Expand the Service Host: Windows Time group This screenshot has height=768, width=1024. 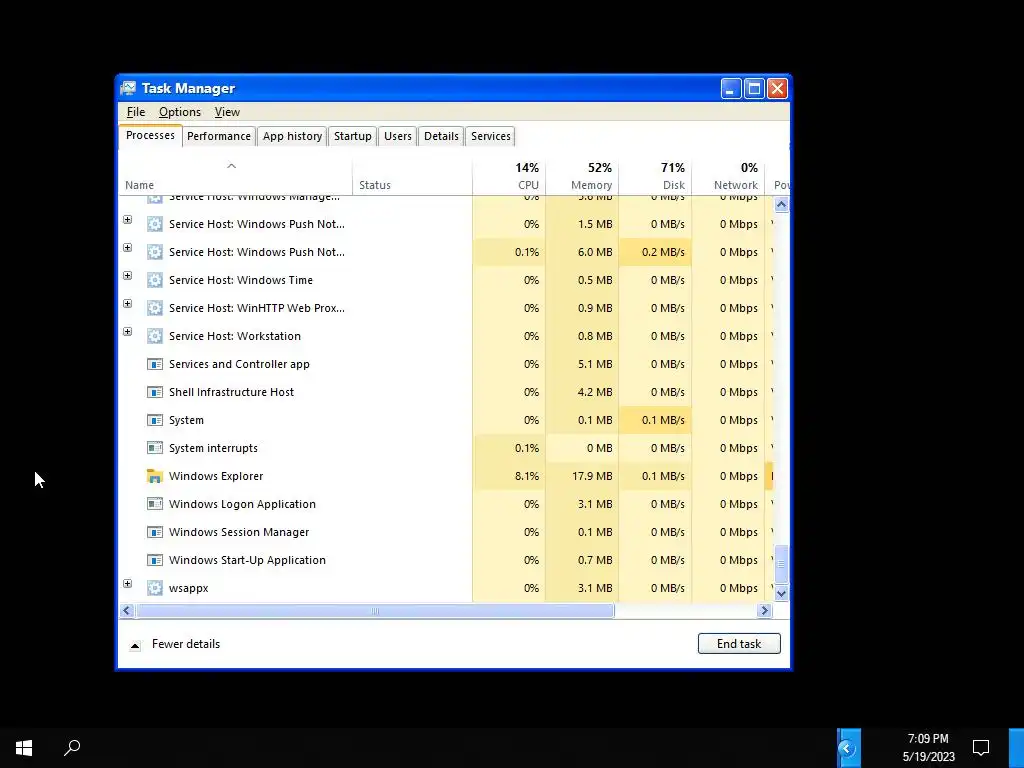point(127,276)
